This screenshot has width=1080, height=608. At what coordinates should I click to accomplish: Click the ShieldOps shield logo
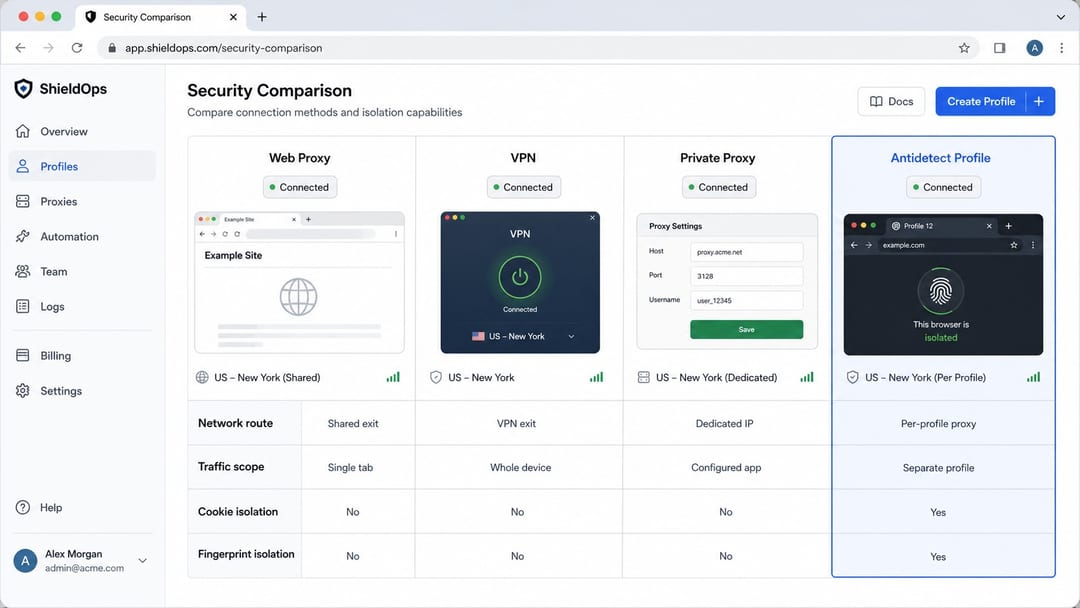pyautogui.click(x=23, y=89)
